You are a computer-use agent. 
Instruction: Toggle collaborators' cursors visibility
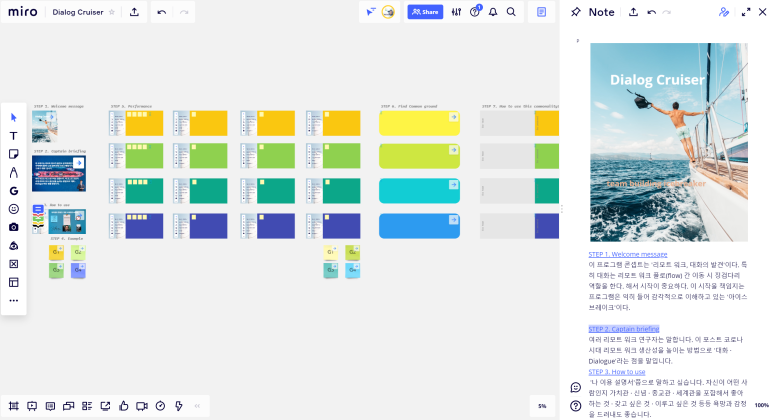tap(371, 12)
